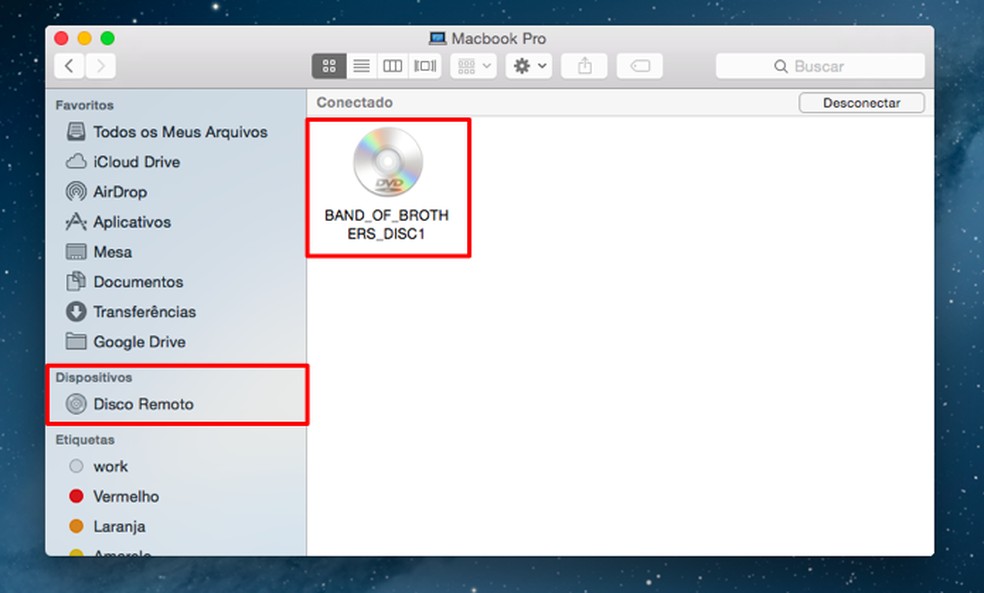The image size is (984, 593).
Task: Select the BAND_OF_BROTHERS_DISC1 DVD icon
Action: tap(388, 162)
